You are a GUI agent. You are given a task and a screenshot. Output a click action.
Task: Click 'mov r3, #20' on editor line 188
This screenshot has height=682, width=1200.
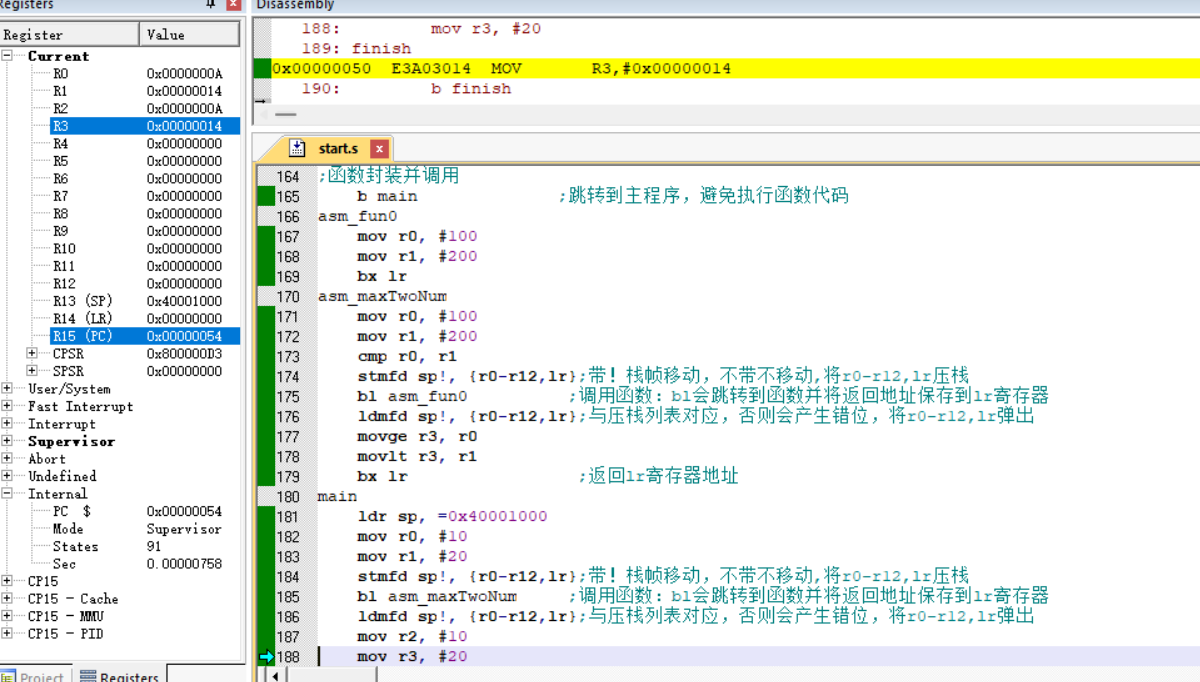[x=412, y=656]
